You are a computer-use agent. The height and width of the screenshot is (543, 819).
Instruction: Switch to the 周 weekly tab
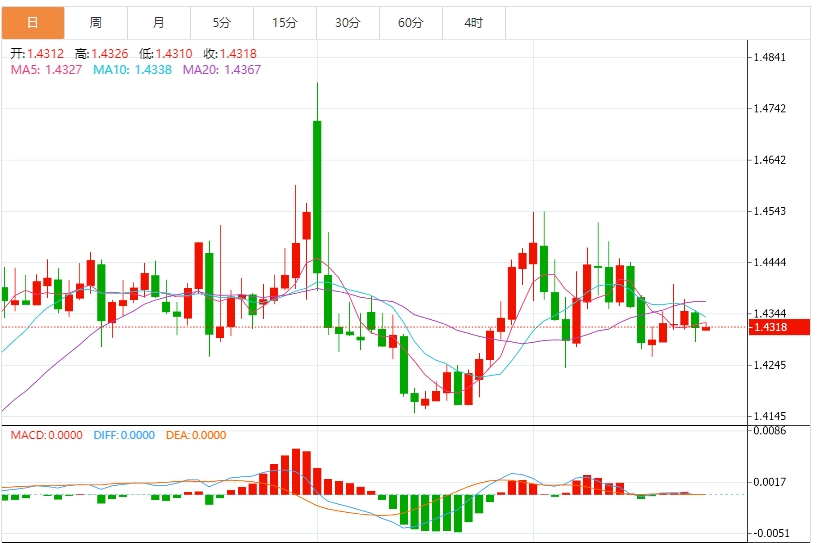[96, 23]
